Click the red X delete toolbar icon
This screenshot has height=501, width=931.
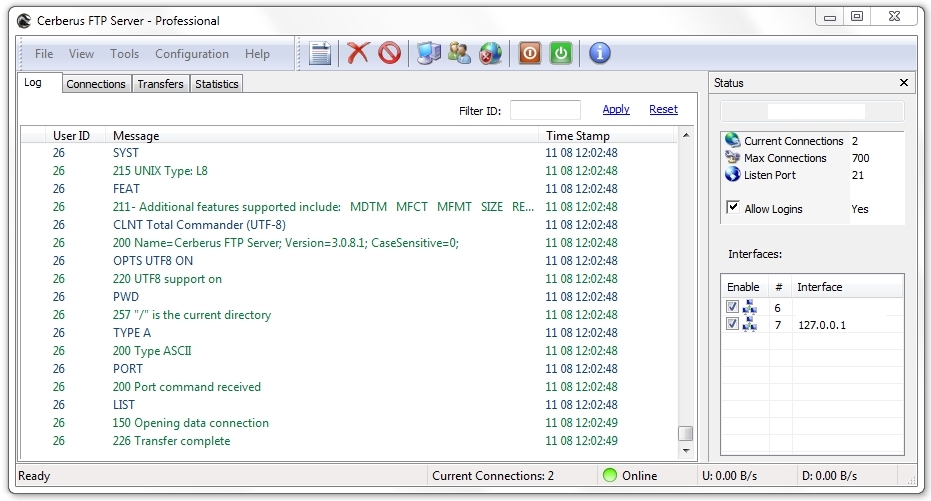tap(358, 53)
